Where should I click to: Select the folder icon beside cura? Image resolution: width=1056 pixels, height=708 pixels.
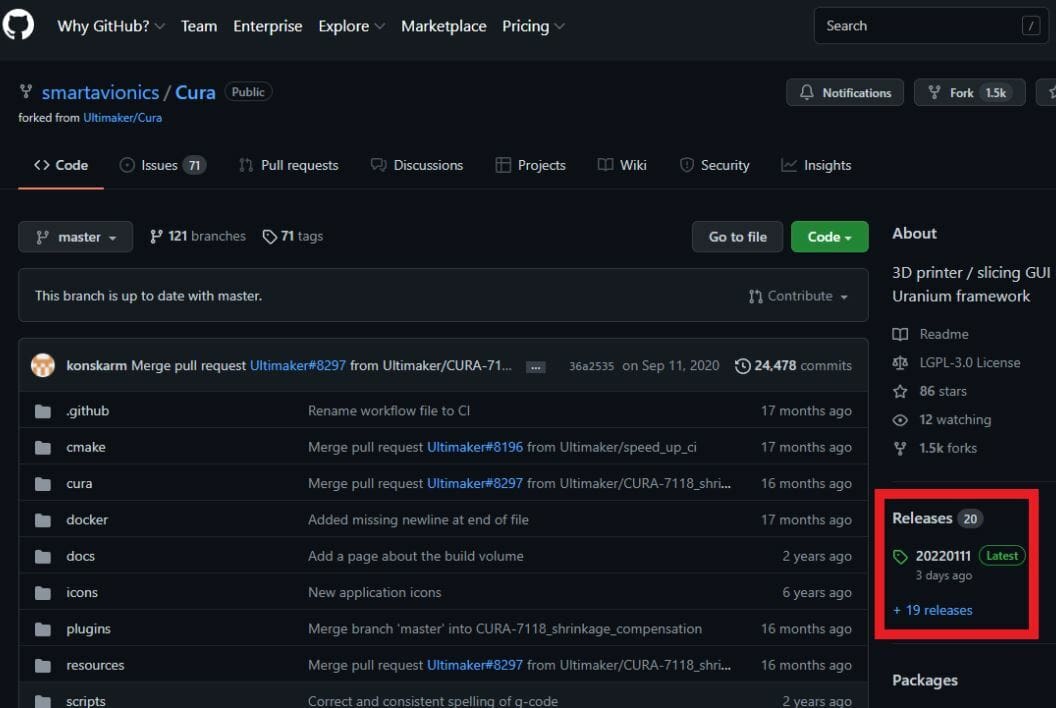point(42,484)
